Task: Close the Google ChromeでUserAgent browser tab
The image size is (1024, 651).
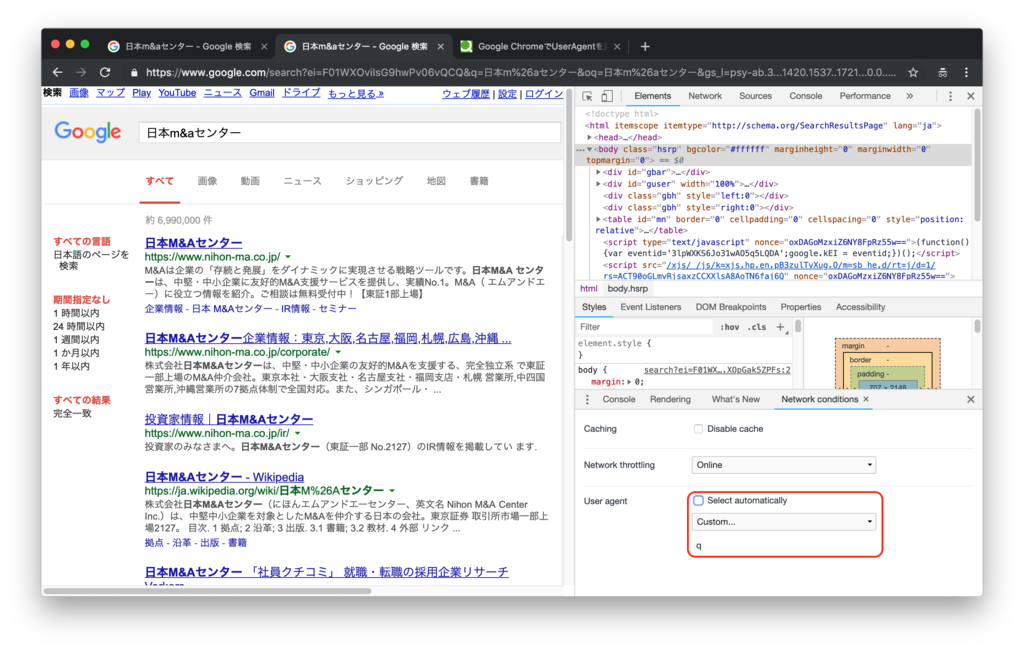Action: pos(617,46)
